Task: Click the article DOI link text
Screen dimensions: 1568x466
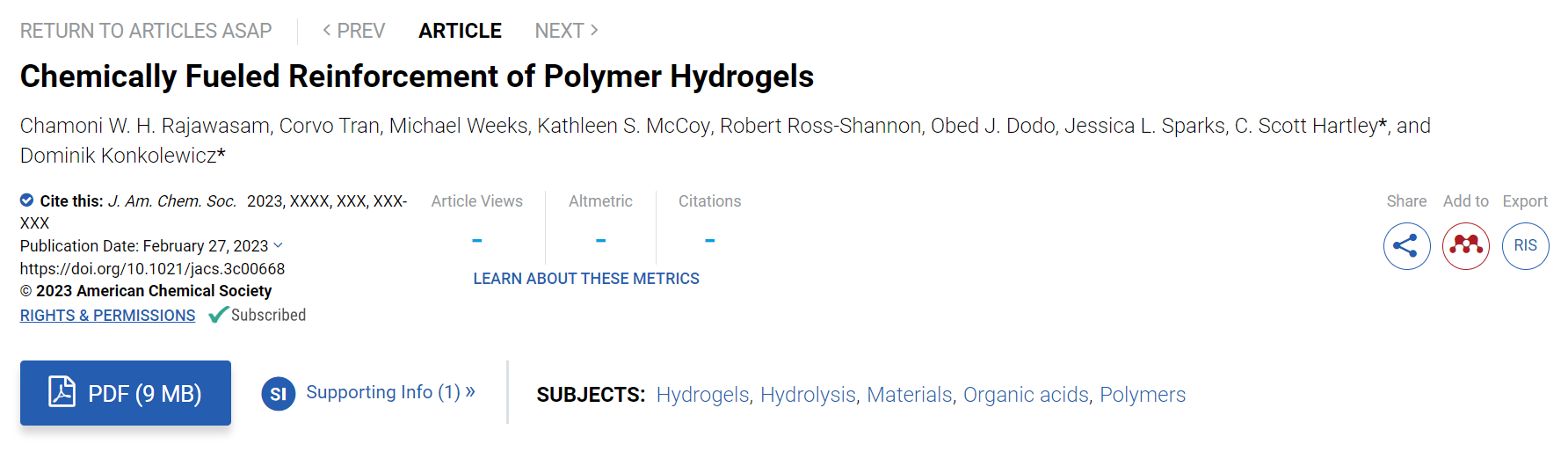Action: coord(152,268)
